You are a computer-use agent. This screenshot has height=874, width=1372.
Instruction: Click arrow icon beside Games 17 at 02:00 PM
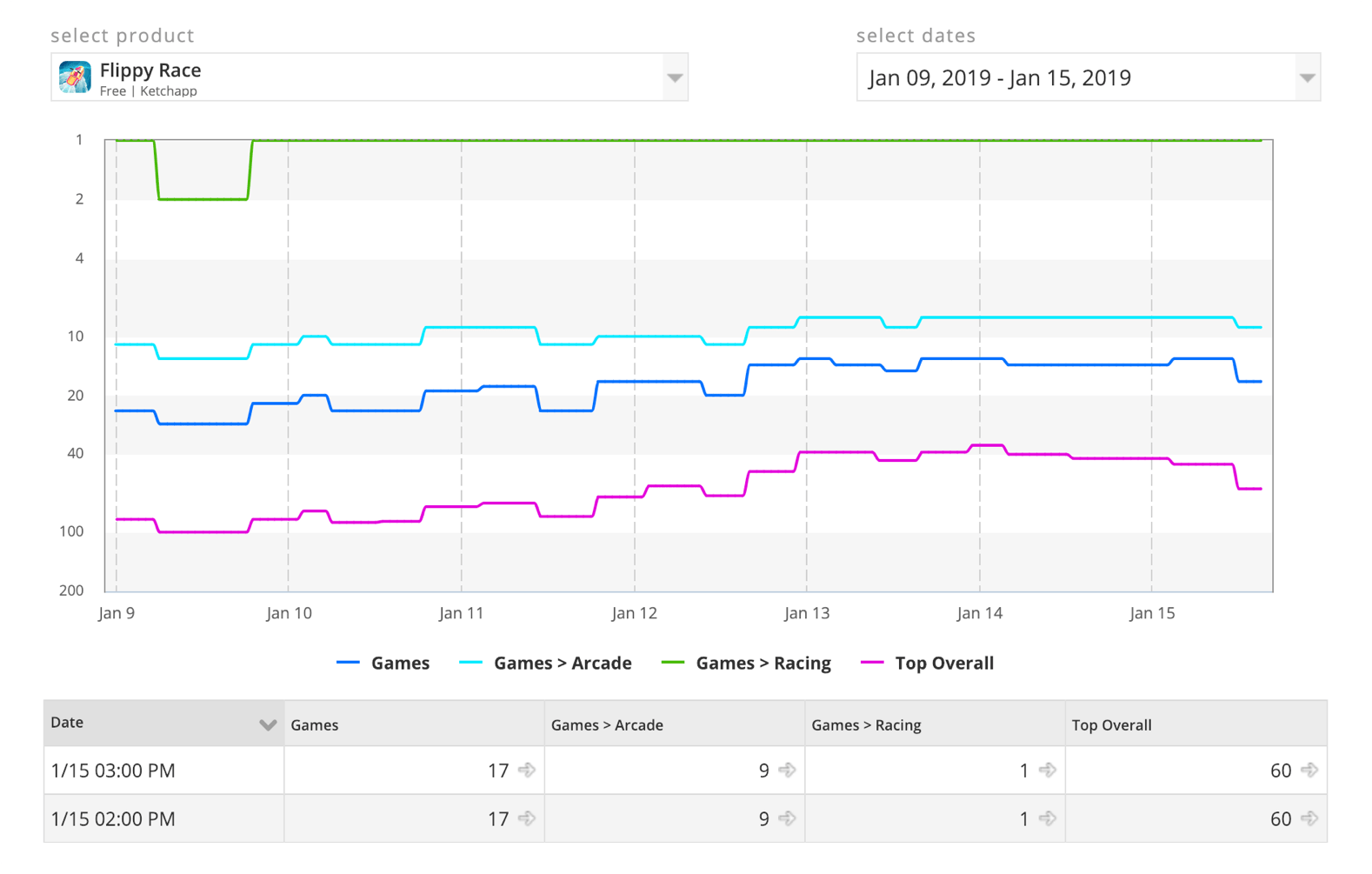point(527,818)
